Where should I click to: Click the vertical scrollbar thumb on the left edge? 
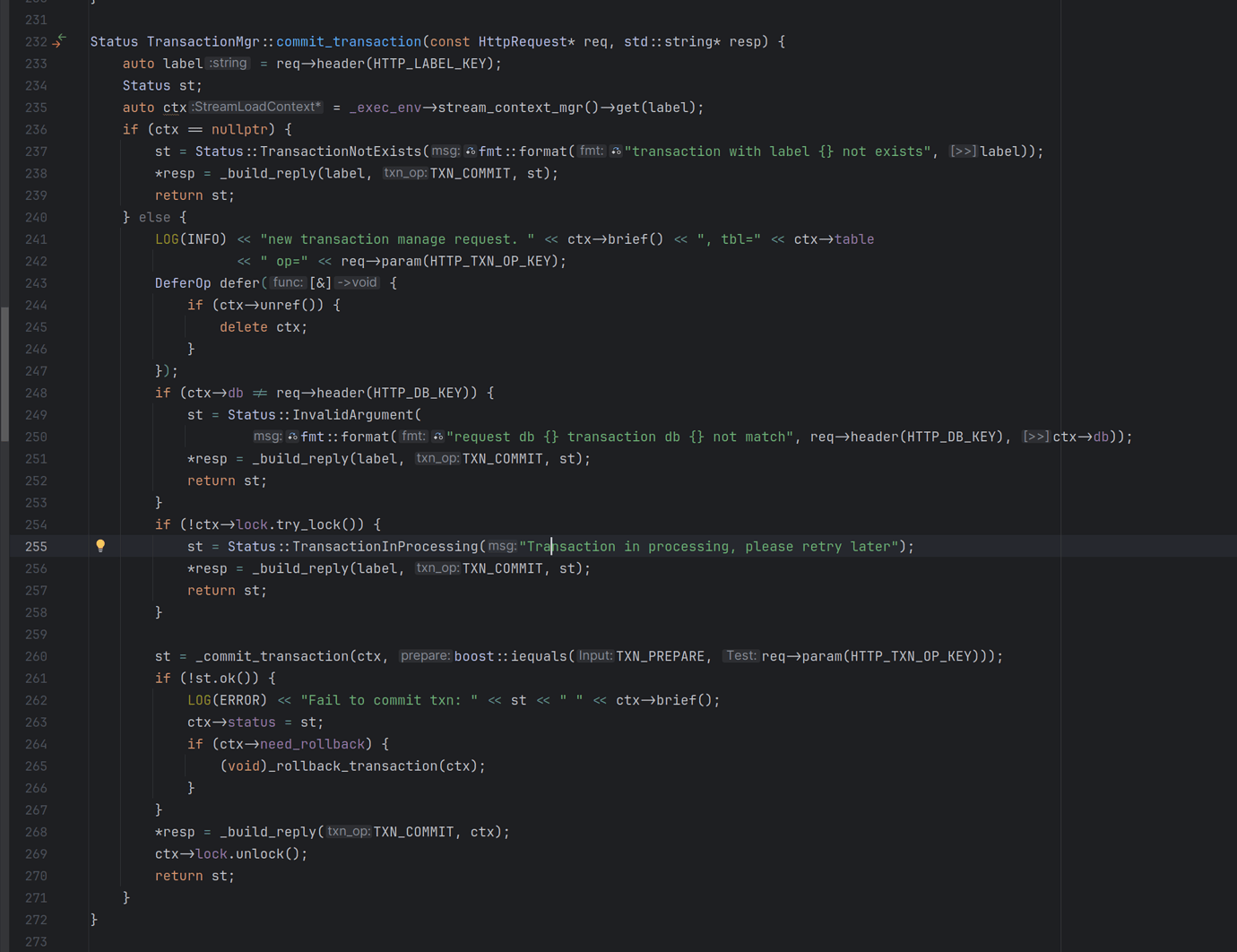click(x=4, y=374)
